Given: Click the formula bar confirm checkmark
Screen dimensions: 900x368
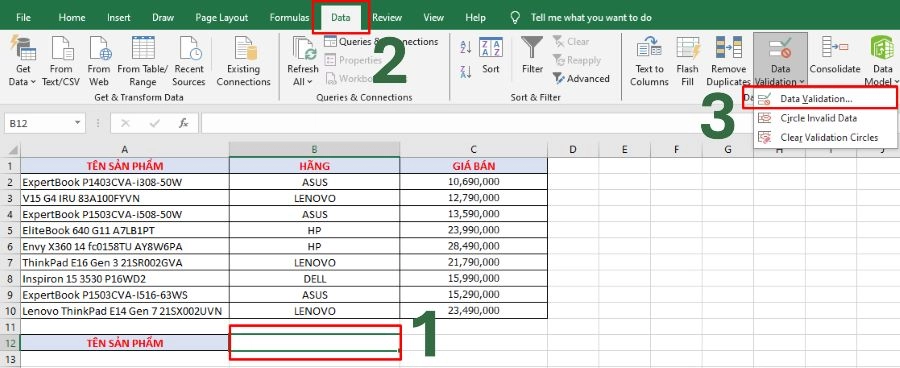Looking at the screenshot, I should click(x=154, y=123).
